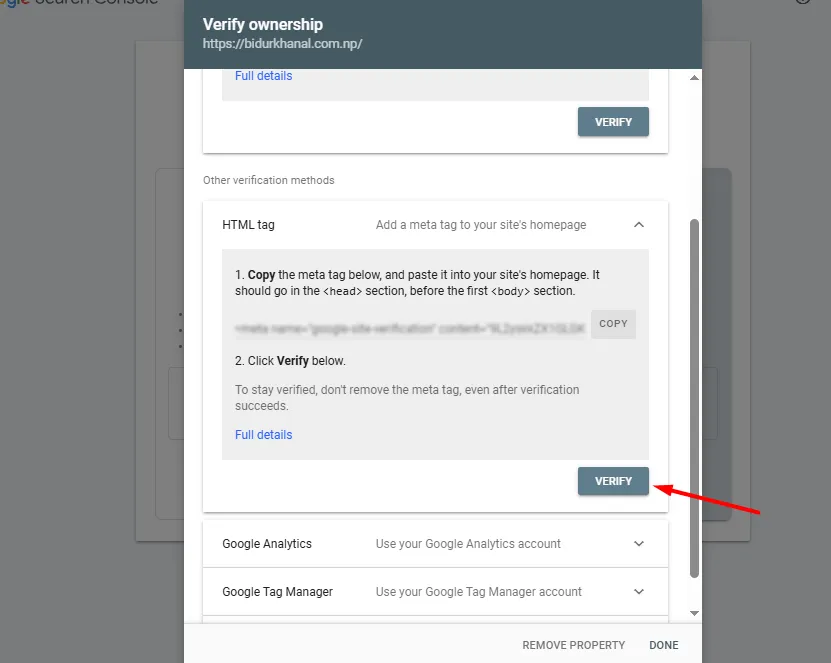Screen dimensions: 831x663
Task: Click the Google Analytics row label
Action: (266, 543)
